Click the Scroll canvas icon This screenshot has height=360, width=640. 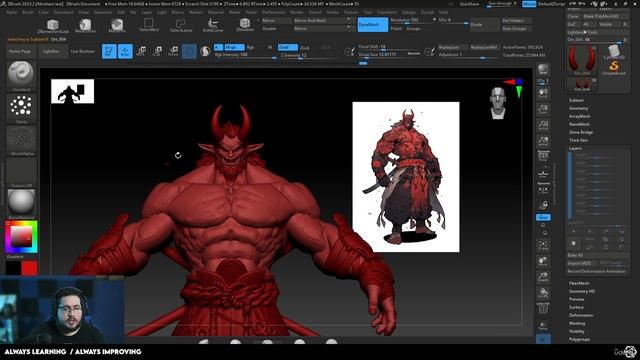tap(543, 93)
